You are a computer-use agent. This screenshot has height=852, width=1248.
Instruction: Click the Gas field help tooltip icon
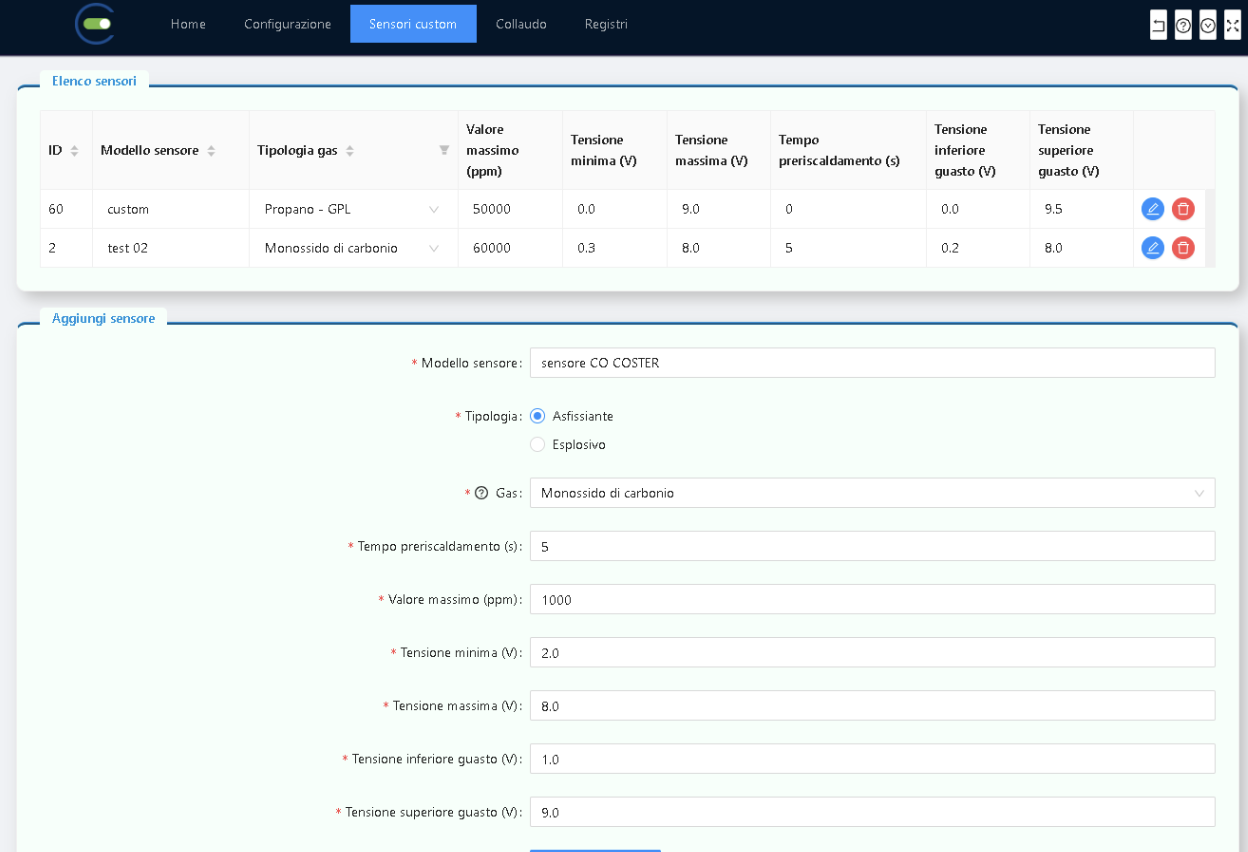point(481,493)
